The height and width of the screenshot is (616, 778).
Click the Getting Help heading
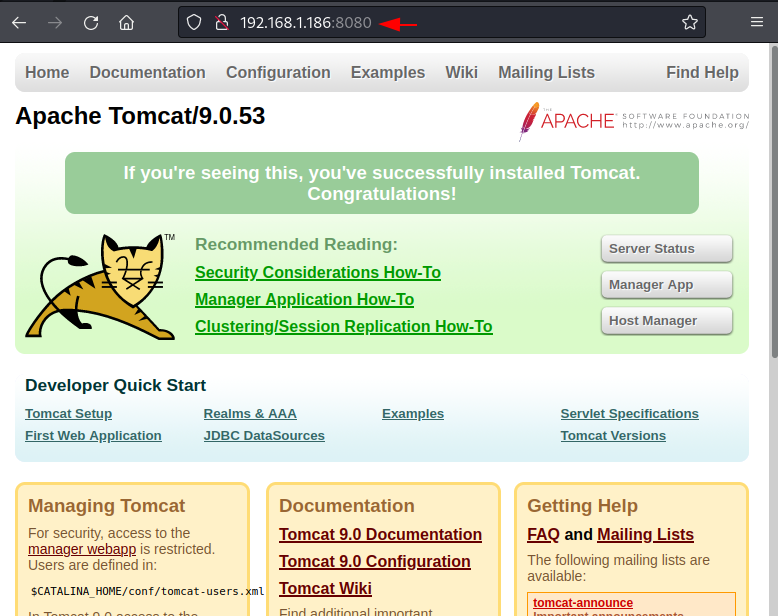click(582, 506)
